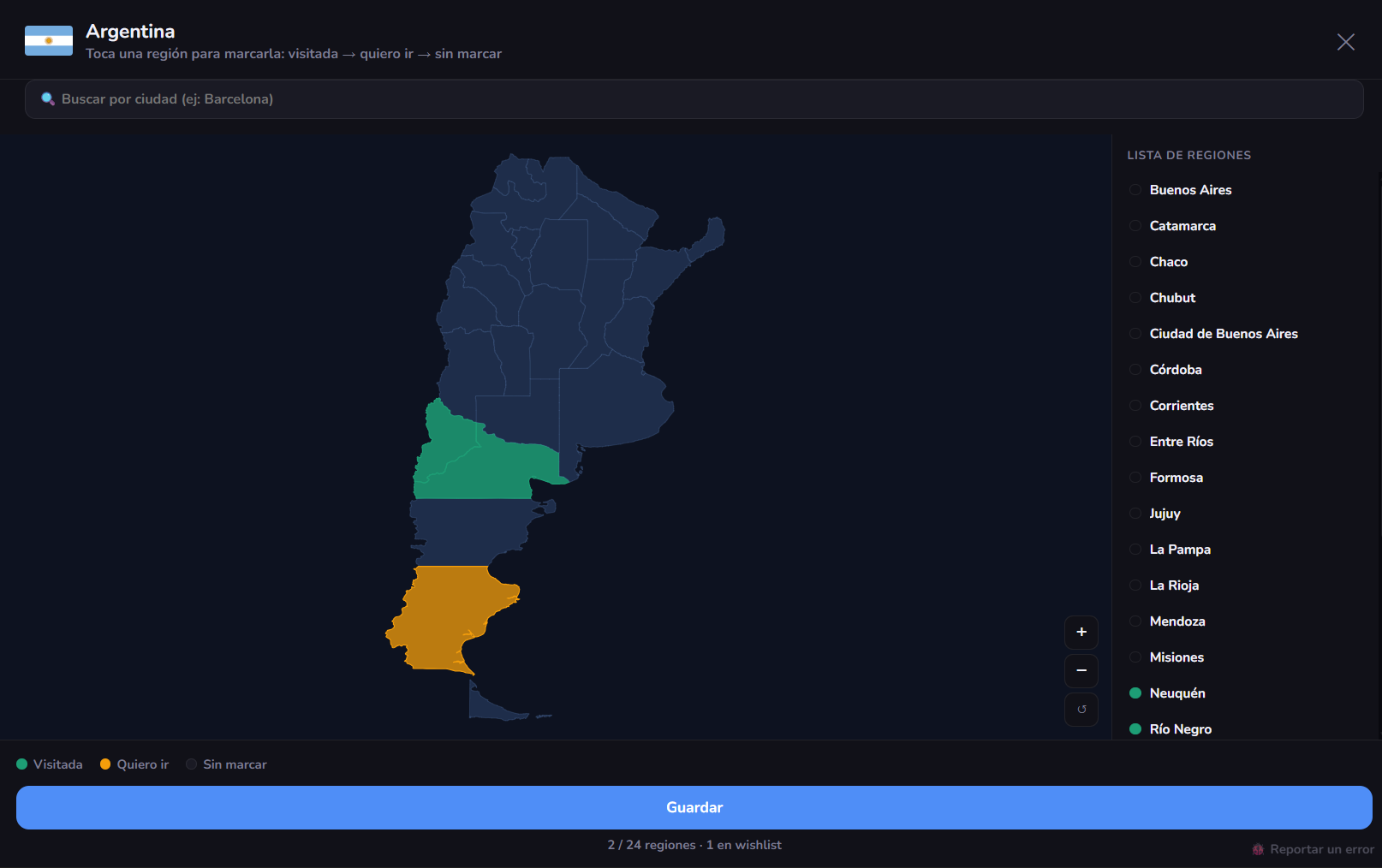The height and width of the screenshot is (868, 1382).
Task: Save regions with the Guardar button
Action: (694, 807)
